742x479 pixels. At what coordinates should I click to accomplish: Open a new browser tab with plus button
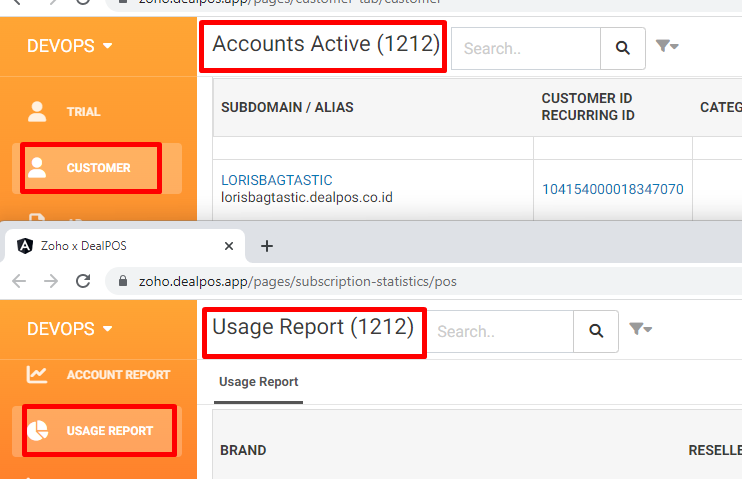[267, 246]
